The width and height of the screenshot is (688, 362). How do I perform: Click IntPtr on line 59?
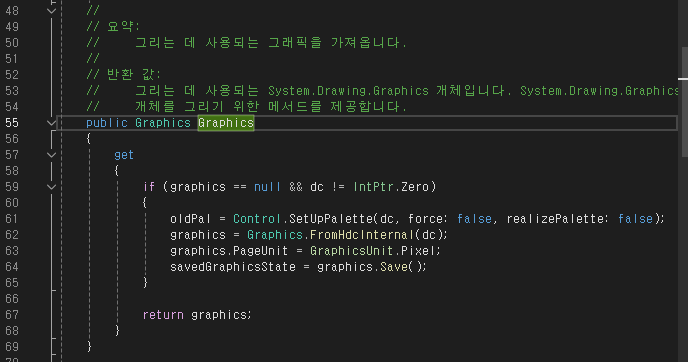tap(373, 187)
